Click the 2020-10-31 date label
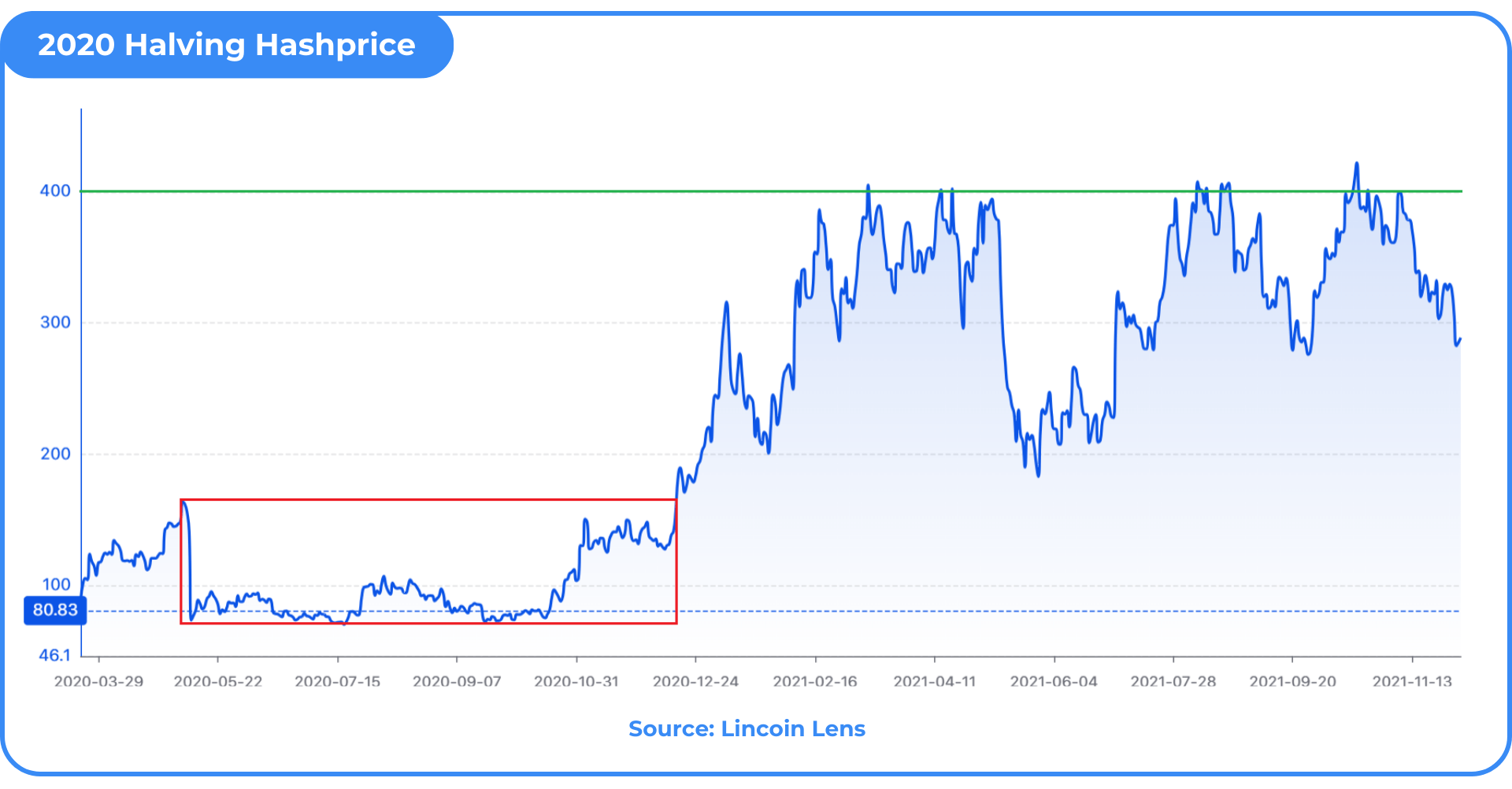 tap(576, 681)
